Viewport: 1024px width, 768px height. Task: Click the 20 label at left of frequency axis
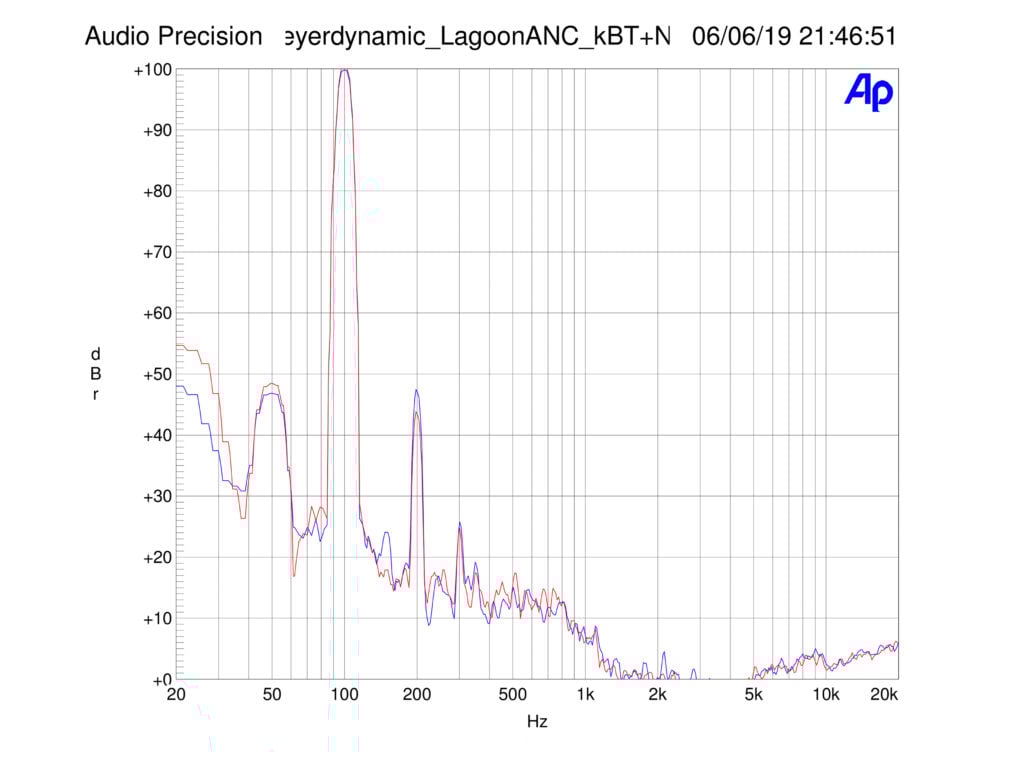(x=176, y=696)
